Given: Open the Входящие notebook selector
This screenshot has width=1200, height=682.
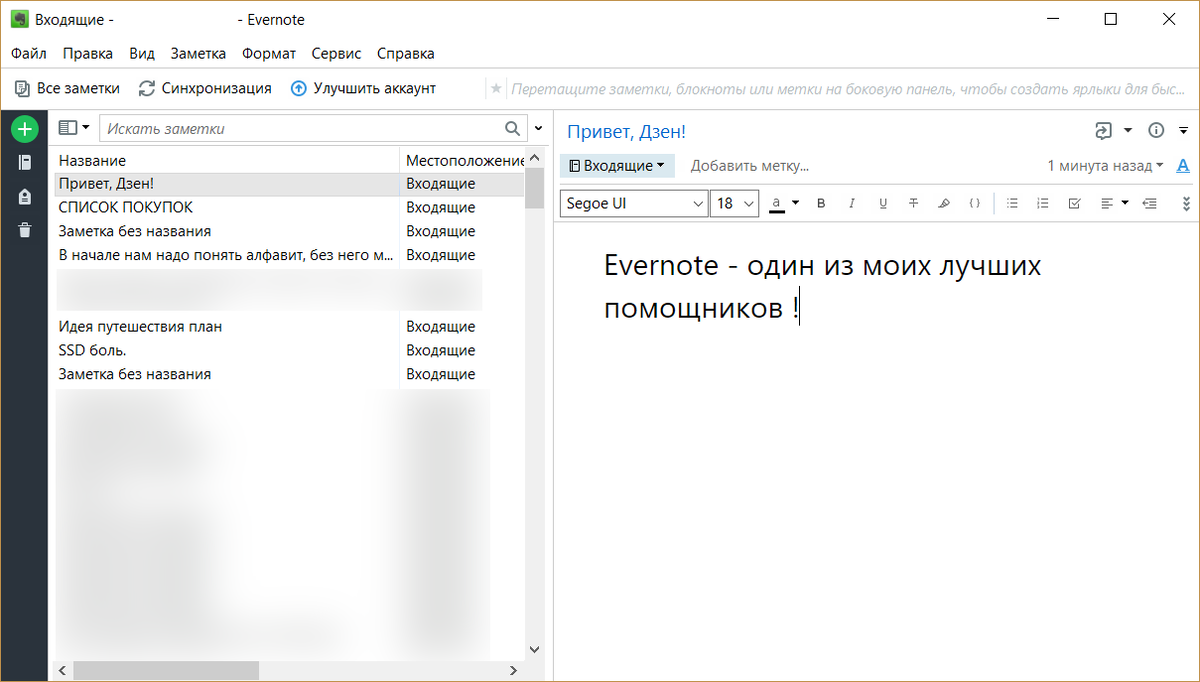Looking at the screenshot, I should click(616, 166).
